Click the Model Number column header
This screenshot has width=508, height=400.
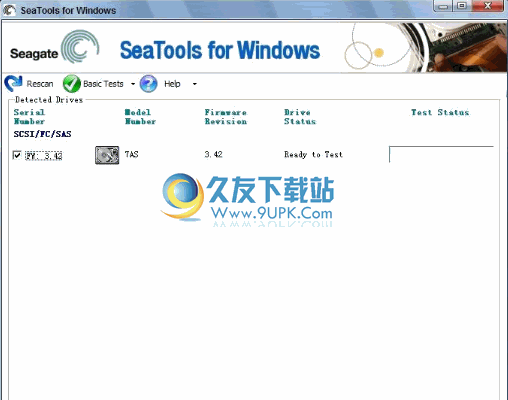[140, 117]
